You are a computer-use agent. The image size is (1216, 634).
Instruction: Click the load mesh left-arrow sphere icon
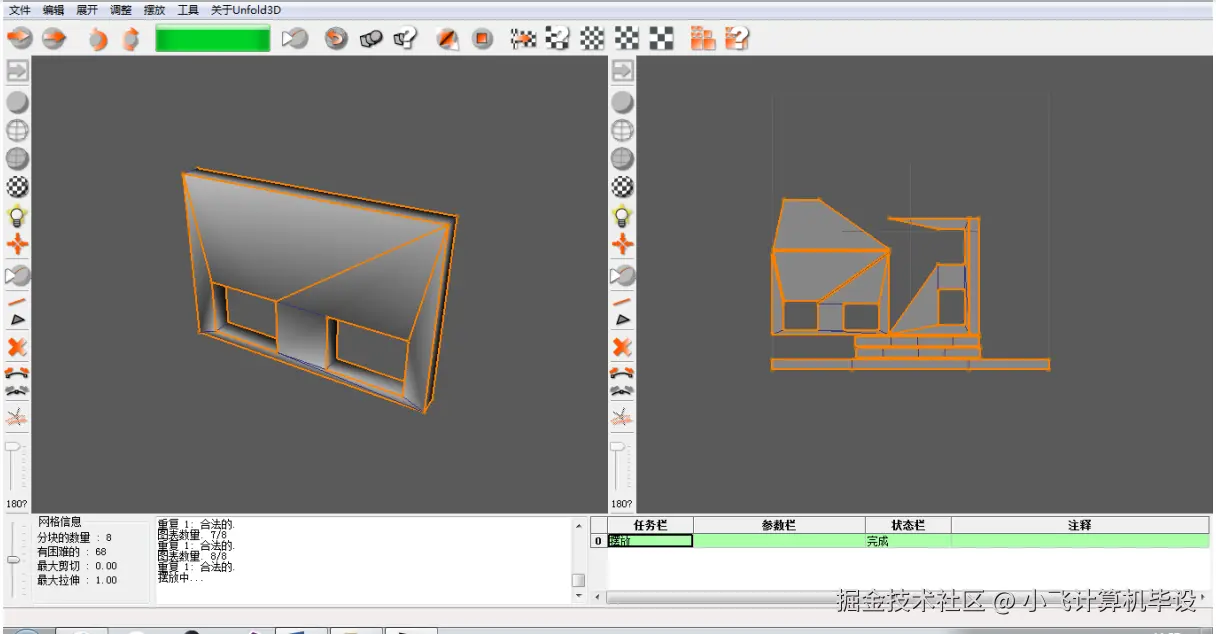tap(20, 39)
